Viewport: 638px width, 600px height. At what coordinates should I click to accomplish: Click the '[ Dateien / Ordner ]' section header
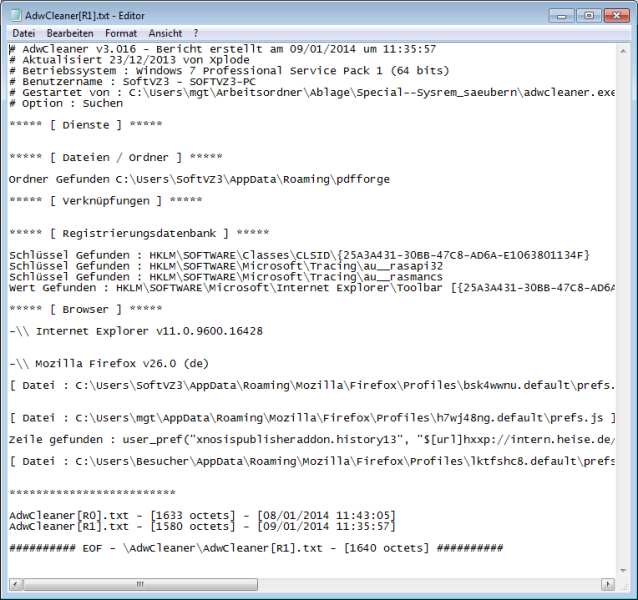tap(116, 157)
